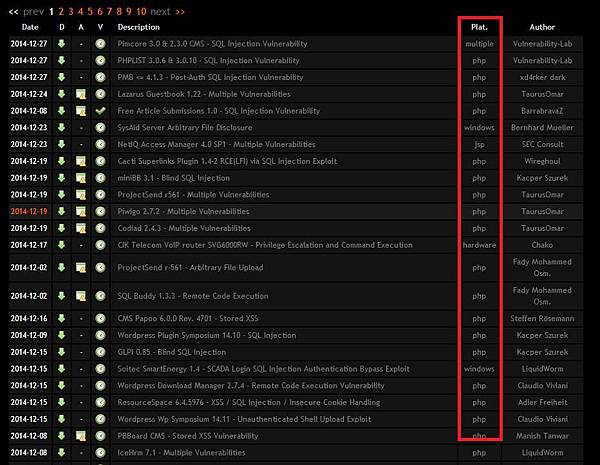Download the Soitec SmartEnergy 1.4 exploit
The height and width of the screenshot is (465, 600).
(62, 369)
